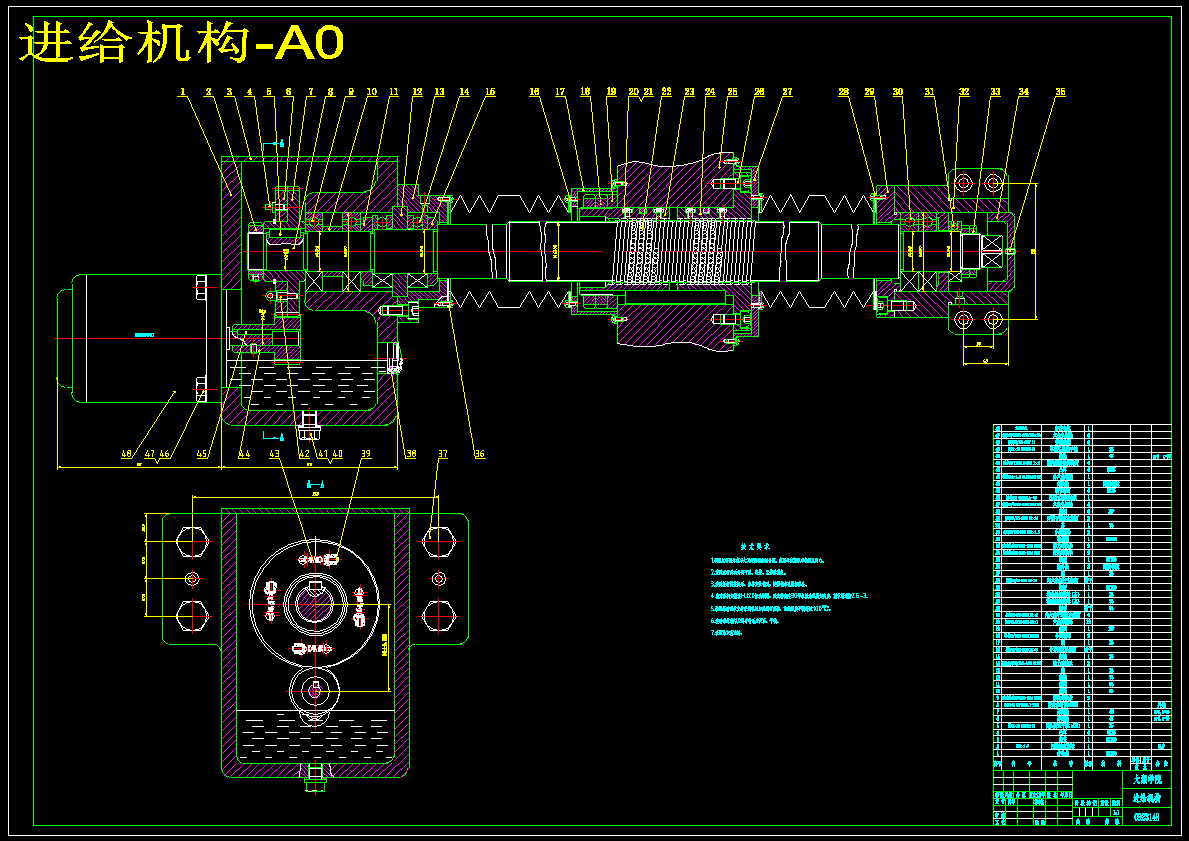1189x841 pixels.
Task: Click item number 22 leader label
Action: pos(667,93)
